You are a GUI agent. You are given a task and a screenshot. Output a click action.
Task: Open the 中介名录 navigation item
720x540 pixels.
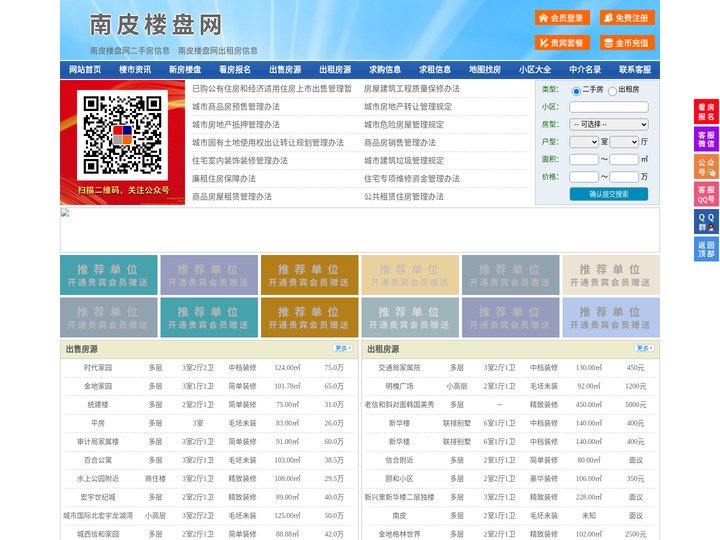(585, 70)
